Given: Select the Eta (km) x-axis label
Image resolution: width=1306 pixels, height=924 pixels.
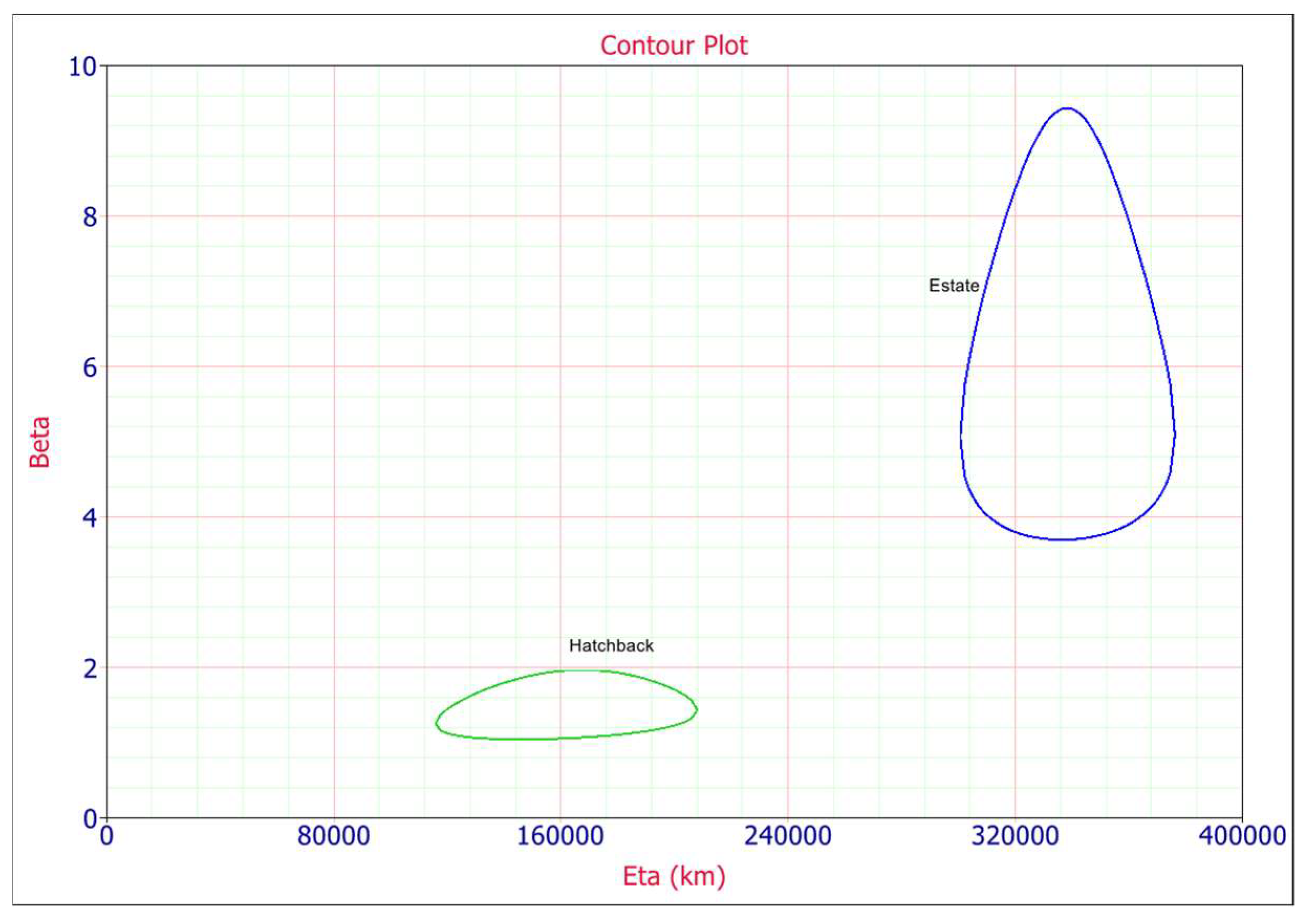Looking at the screenshot, I should [x=673, y=876].
